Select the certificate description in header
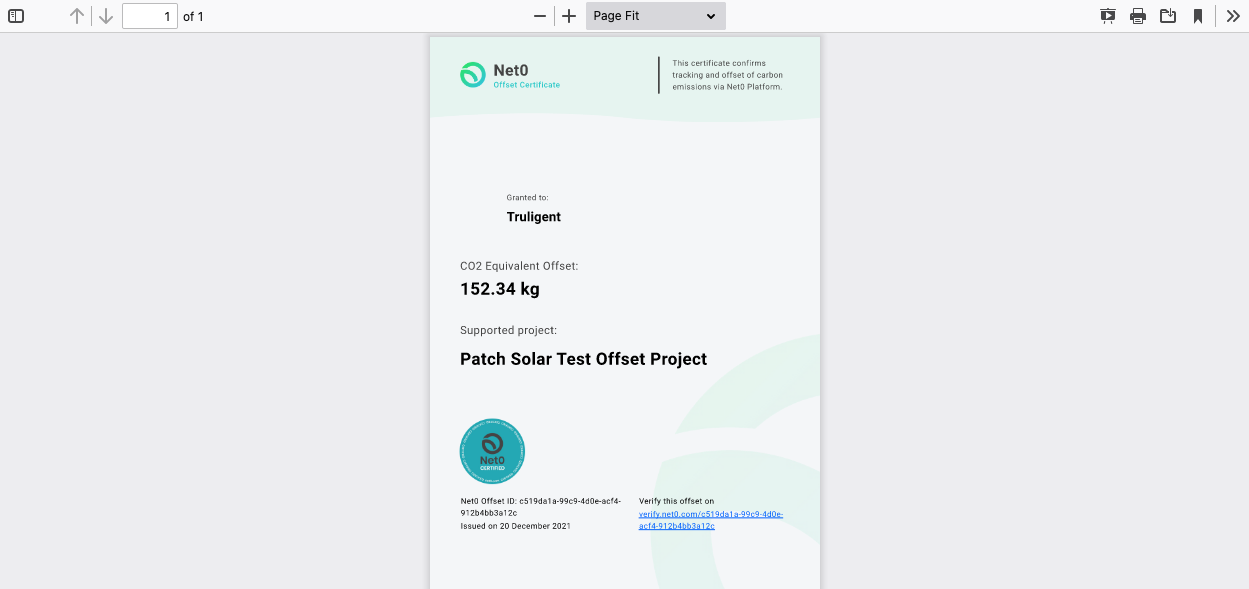 click(x=728, y=75)
